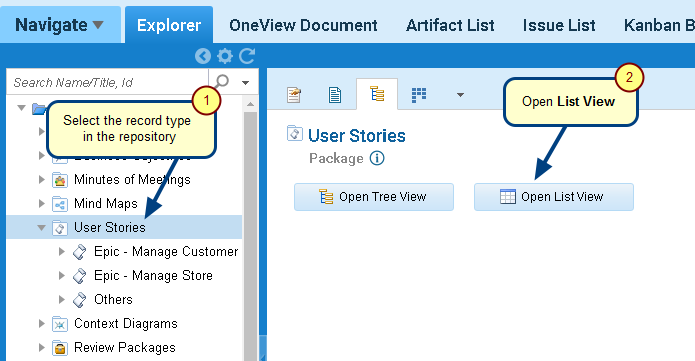Switch to the Explorer tab
The height and width of the screenshot is (361, 695).
pos(169,25)
